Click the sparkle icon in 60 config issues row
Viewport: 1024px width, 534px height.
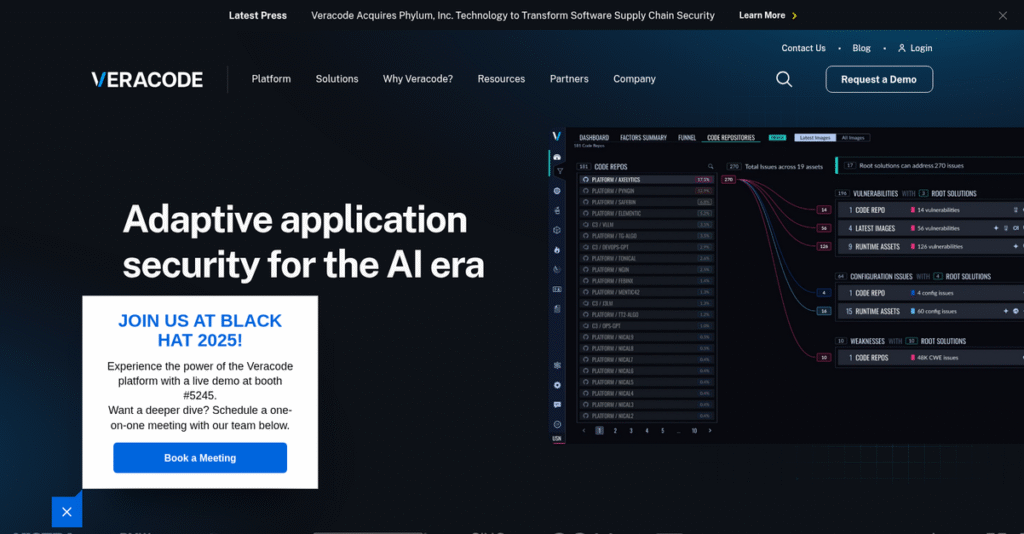tap(1006, 311)
